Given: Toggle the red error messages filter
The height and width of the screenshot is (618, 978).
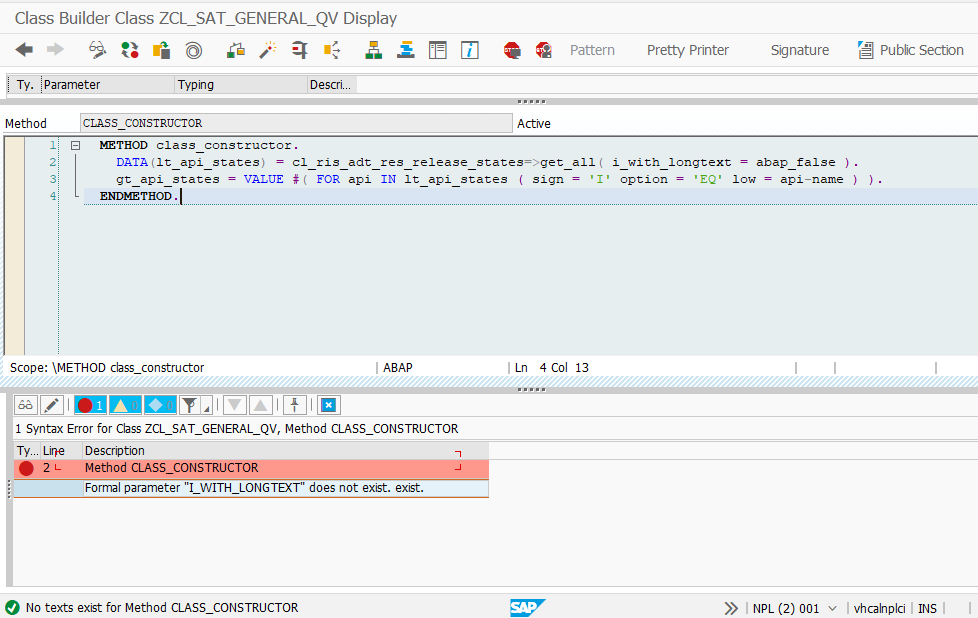Looking at the screenshot, I should point(89,405).
